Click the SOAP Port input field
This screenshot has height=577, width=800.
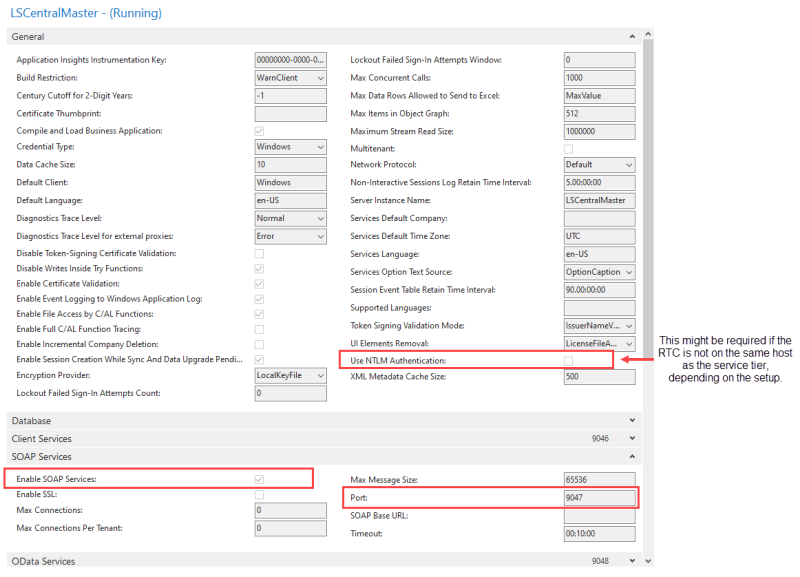599,498
